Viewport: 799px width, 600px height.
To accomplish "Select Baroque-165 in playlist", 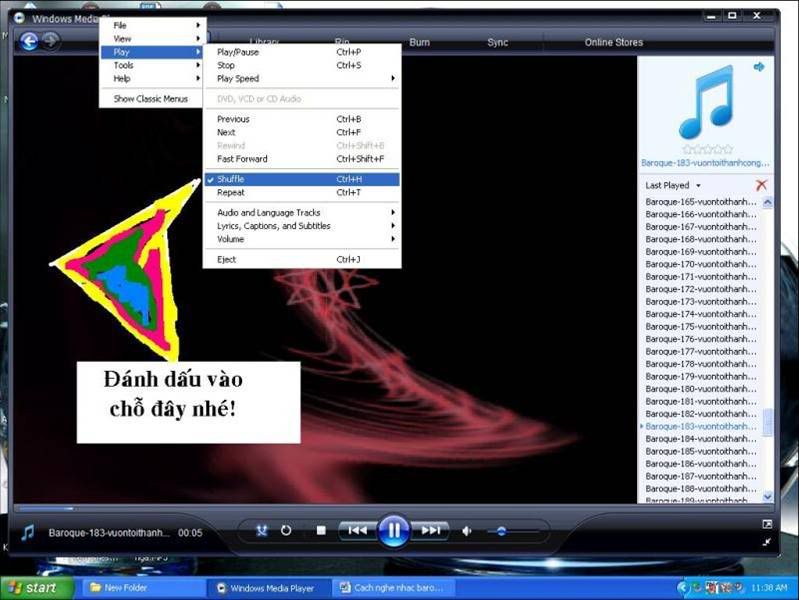I will (701, 201).
